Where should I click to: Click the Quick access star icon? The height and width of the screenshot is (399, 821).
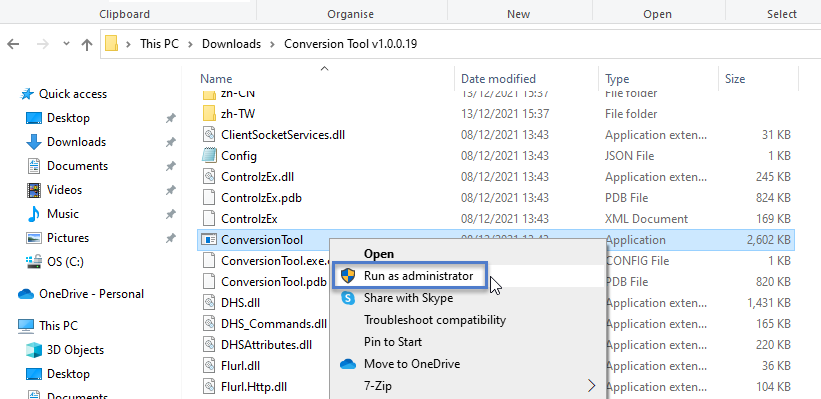pos(27,94)
